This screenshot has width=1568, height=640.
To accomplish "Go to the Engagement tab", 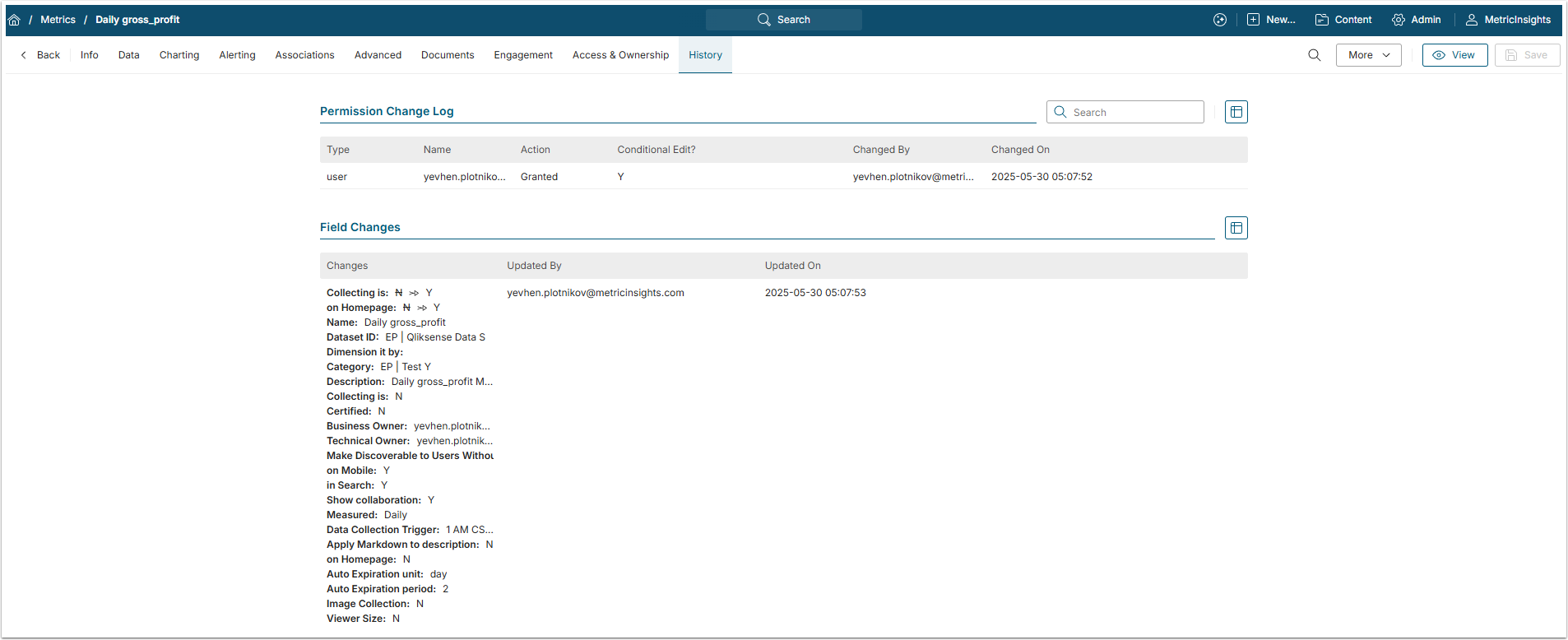I will point(523,55).
